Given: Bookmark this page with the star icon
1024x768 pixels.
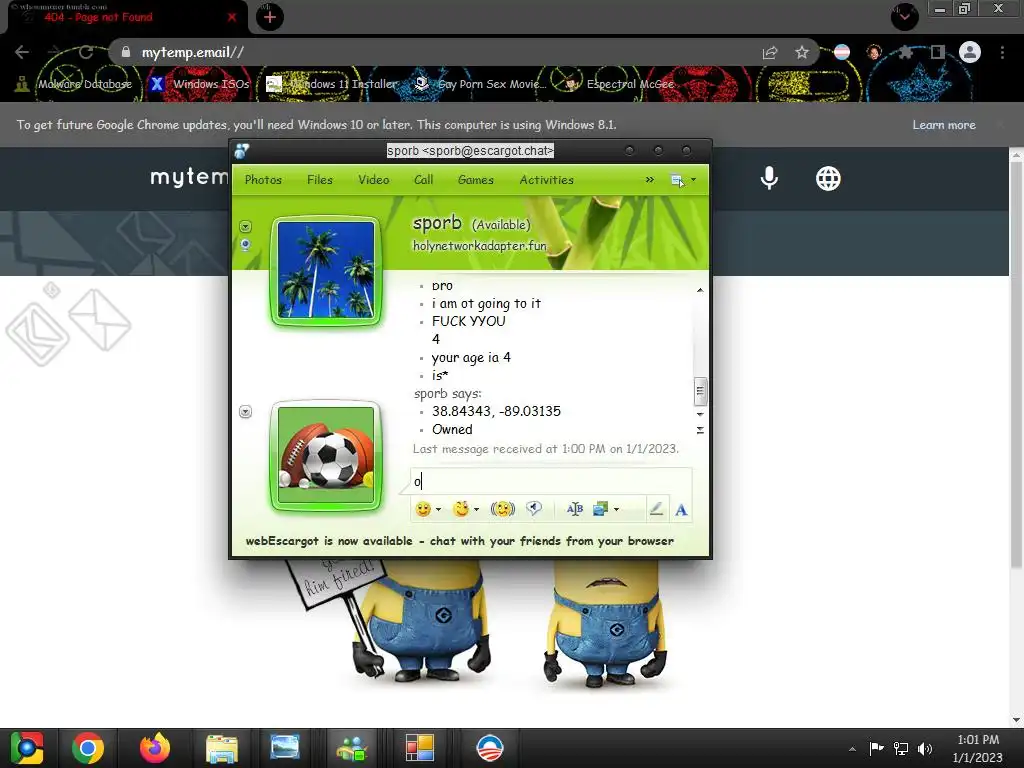Looking at the screenshot, I should 802,52.
